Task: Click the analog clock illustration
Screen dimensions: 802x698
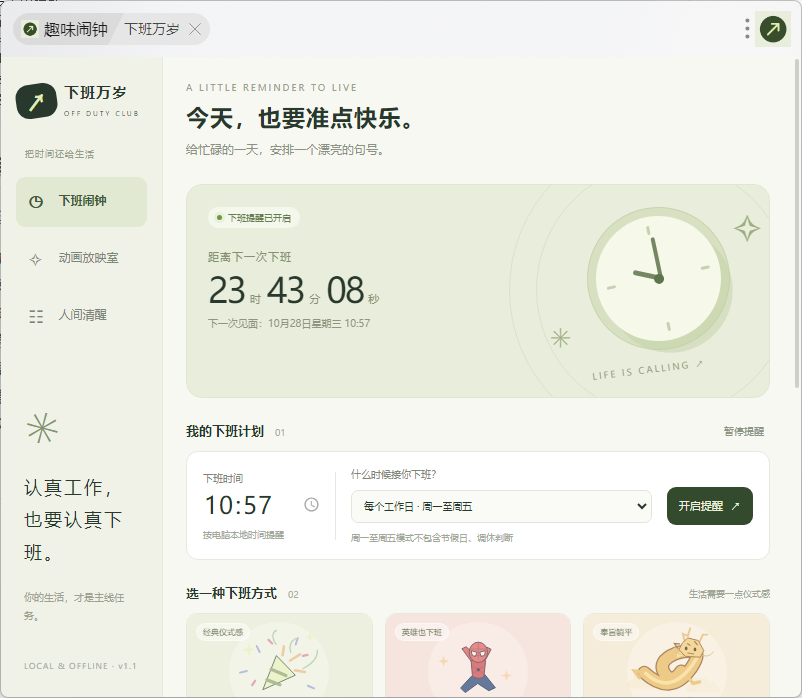Action: (x=659, y=279)
